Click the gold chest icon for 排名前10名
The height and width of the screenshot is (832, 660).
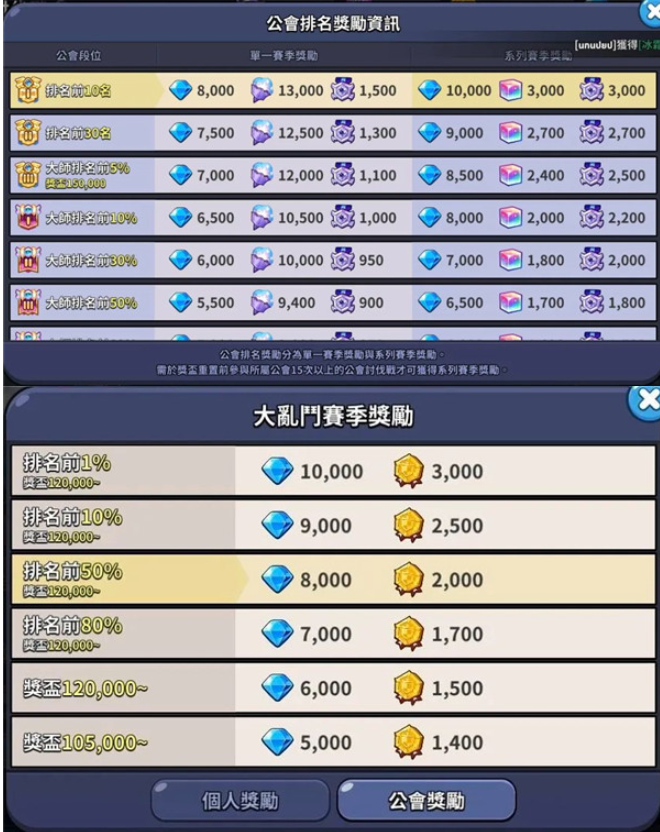[27, 90]
